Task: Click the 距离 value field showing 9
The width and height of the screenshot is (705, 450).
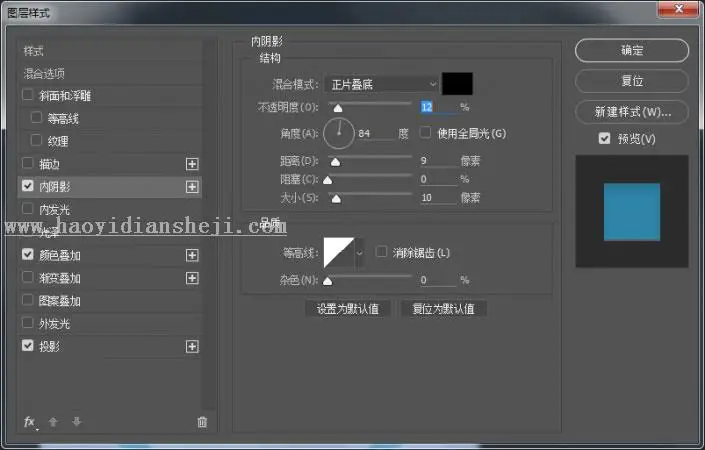Action: [438, 160]
